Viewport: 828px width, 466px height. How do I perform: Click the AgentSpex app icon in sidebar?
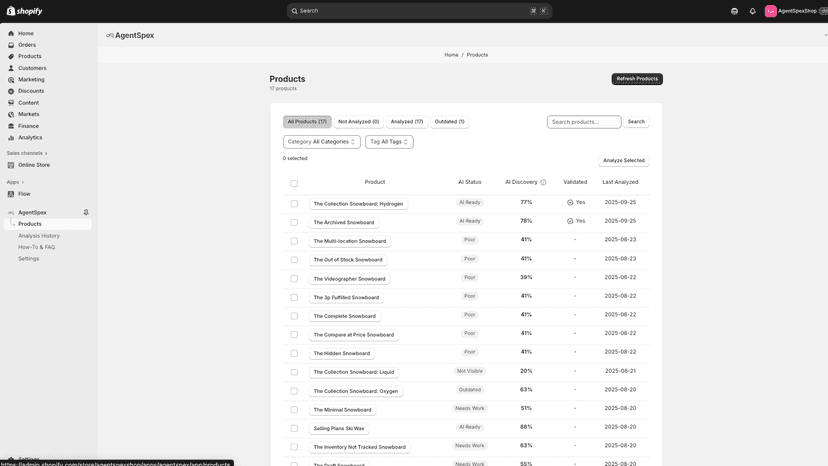(x=11, y=212)
